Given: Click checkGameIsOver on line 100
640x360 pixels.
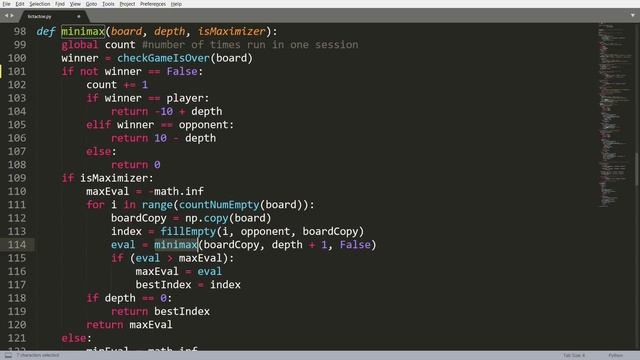Looking at the screenshot, I should pos(163,58).
